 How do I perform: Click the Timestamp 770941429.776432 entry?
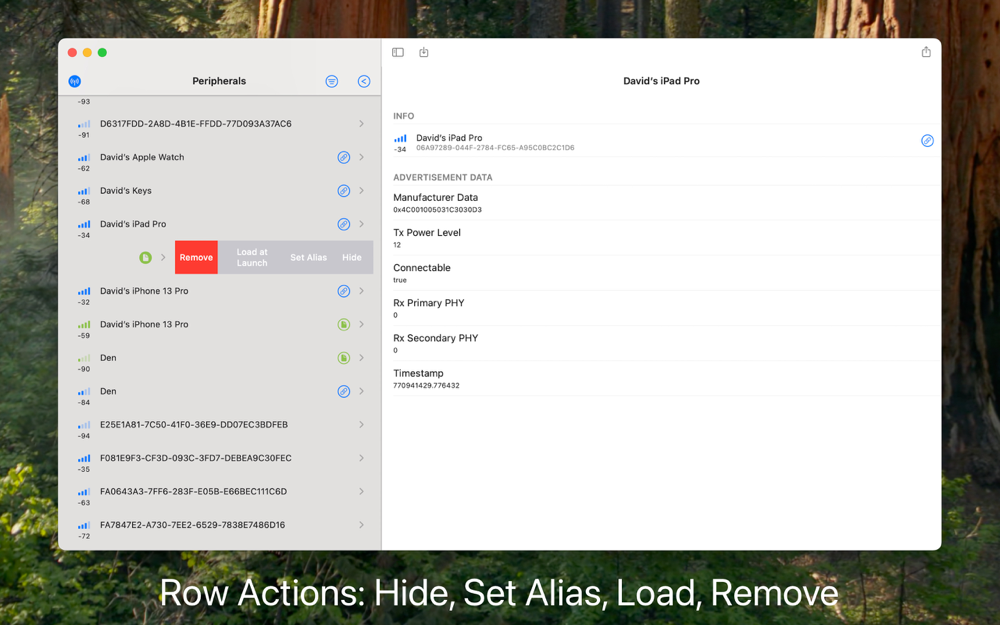pos(666,378)
